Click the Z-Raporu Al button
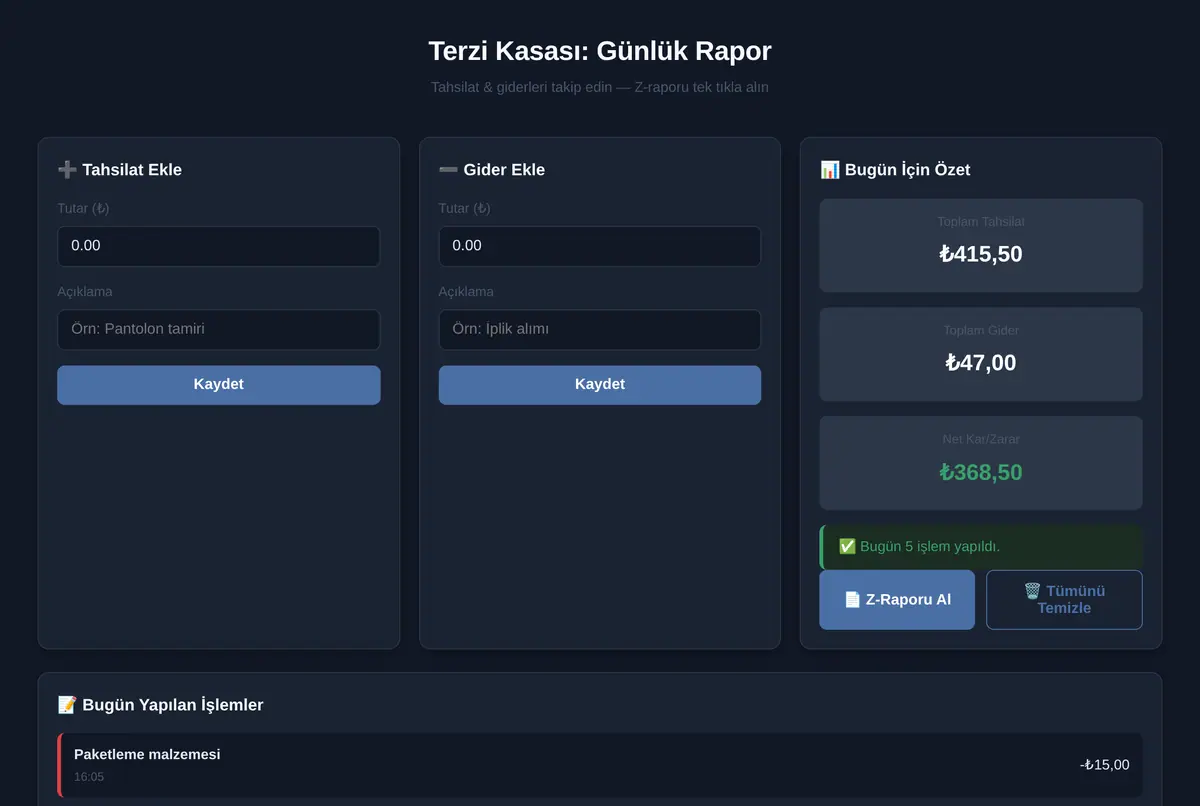 point(897,600)
